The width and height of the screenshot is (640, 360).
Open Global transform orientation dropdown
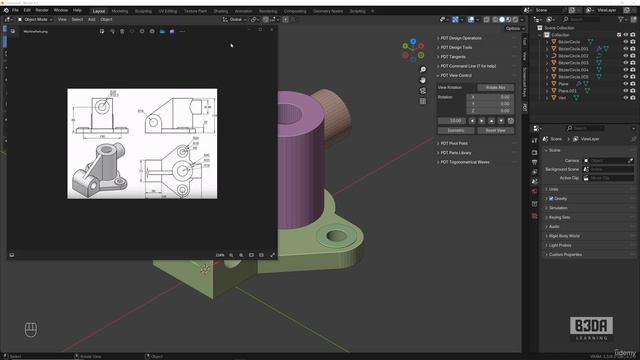[234, 20]
